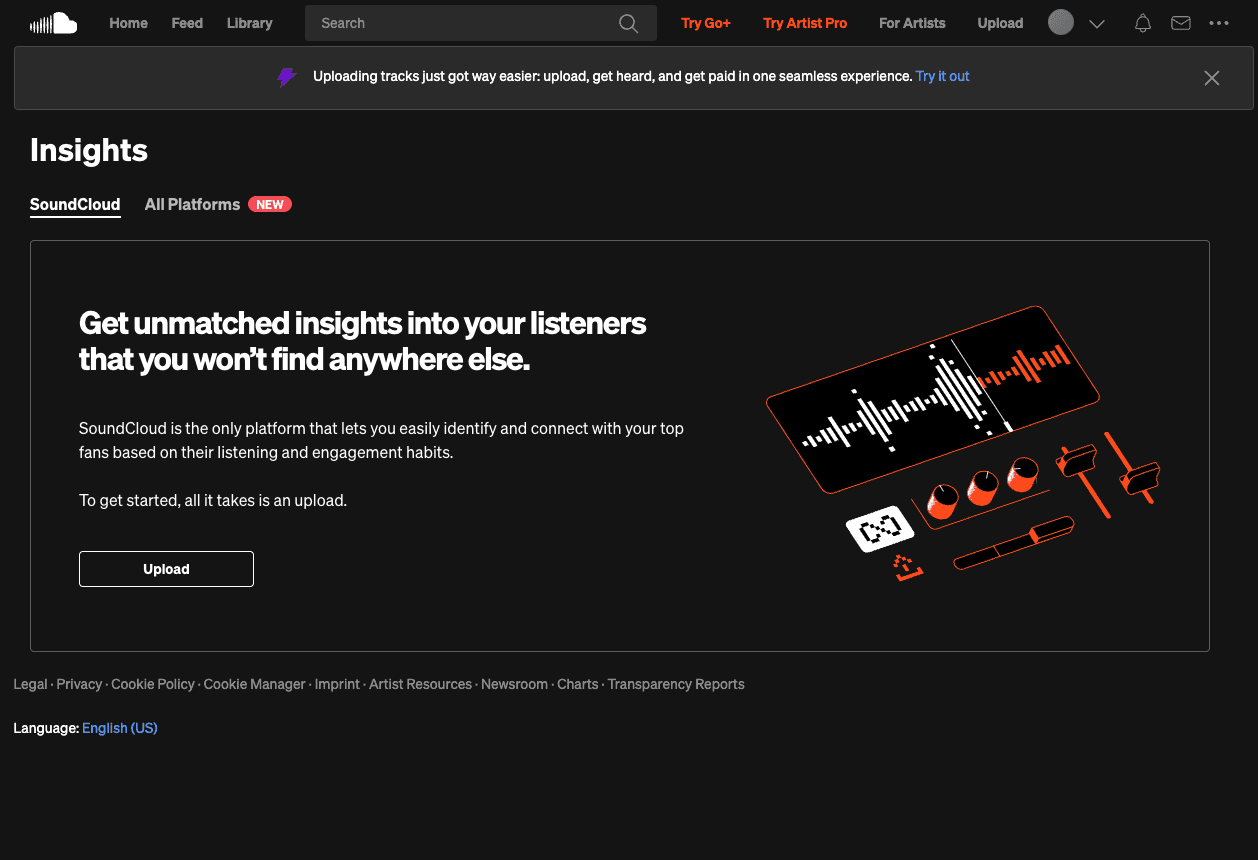
Task: Open the Imprint link
Action: point(337,684)
